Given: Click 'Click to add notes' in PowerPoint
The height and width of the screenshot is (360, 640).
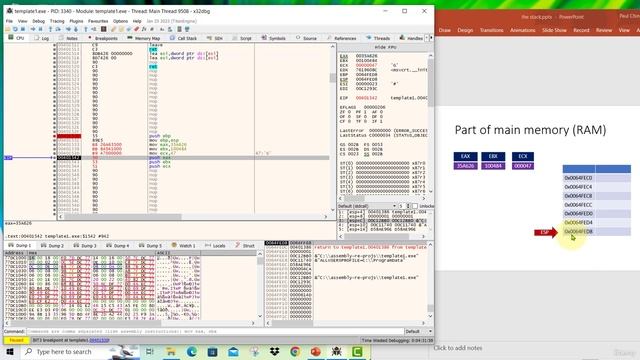Looking at the screenshot, I should [458, 348].
